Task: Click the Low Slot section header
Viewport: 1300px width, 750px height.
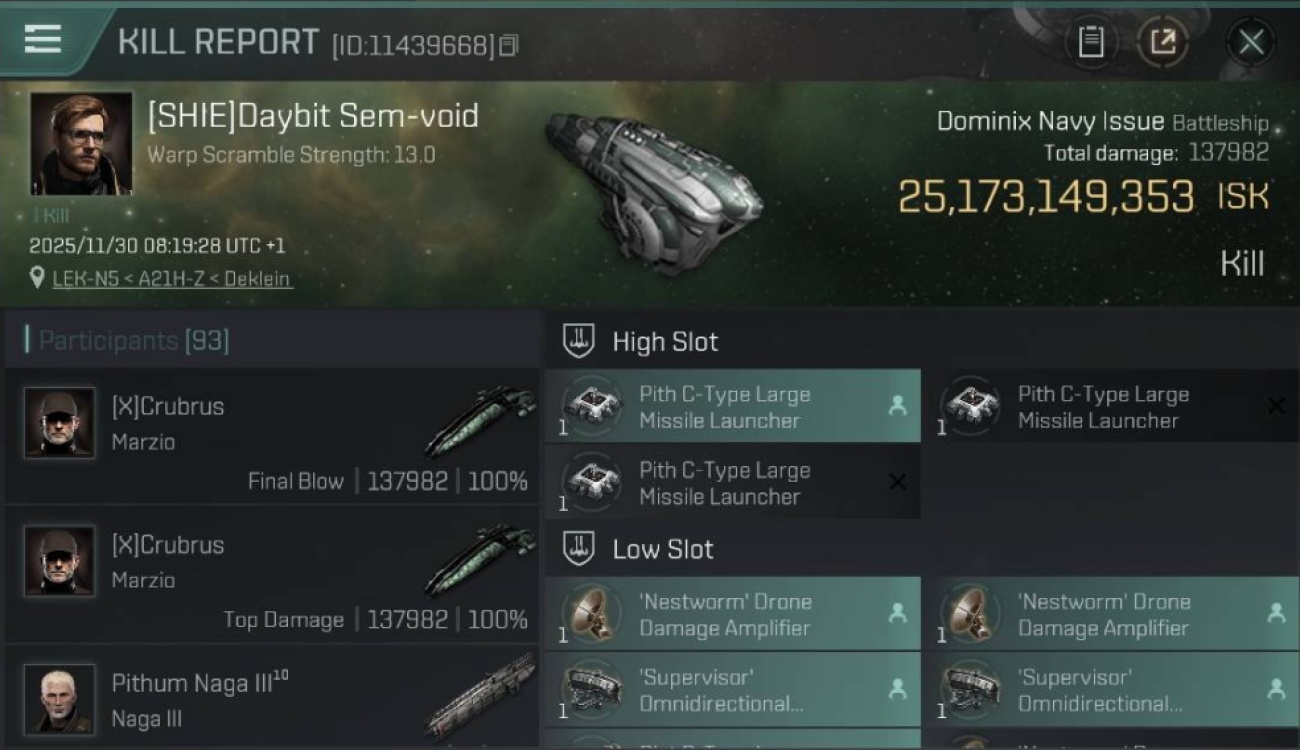Action: (x=662, y=549)
